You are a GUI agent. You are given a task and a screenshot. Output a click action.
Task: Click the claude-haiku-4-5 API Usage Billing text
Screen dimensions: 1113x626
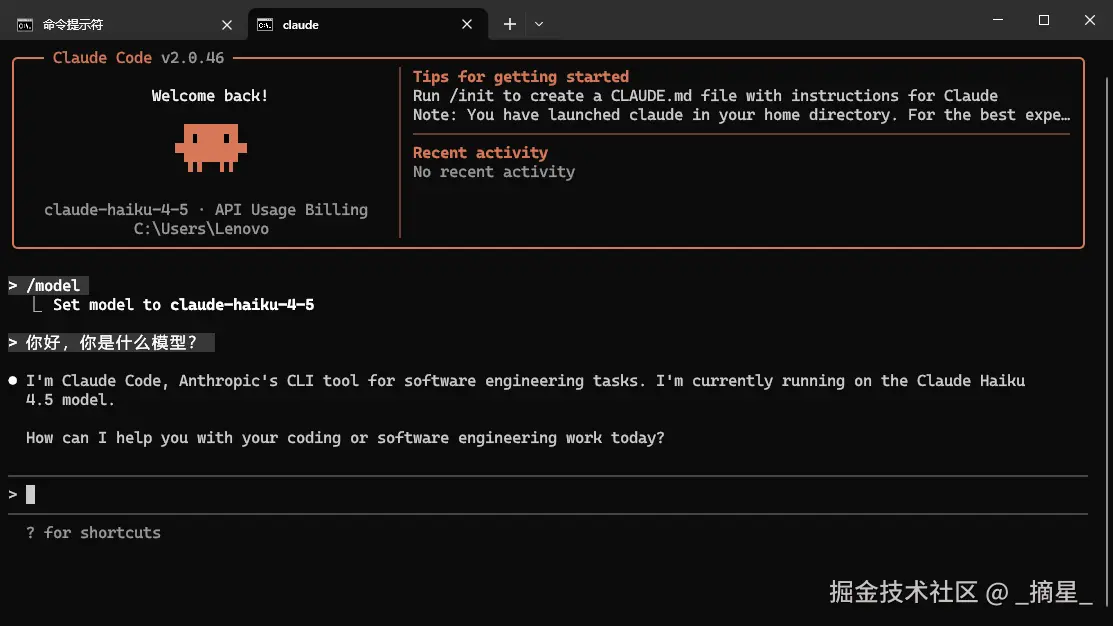tap(206, 210)
